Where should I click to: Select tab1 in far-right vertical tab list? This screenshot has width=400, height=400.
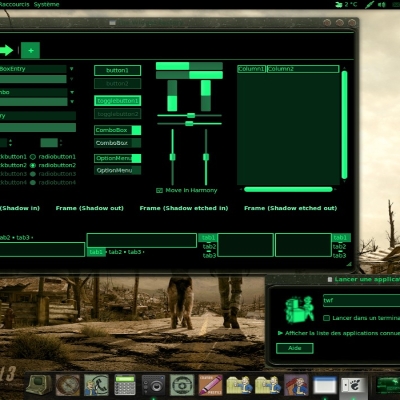point(340,238)
